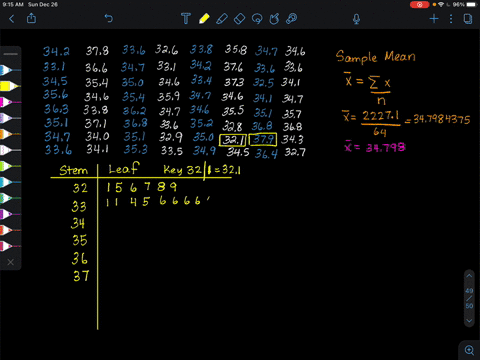The width and height of the screenshot is (480, 360).
Task: Go to previous page with up chevron
Action: pos(469,276)
